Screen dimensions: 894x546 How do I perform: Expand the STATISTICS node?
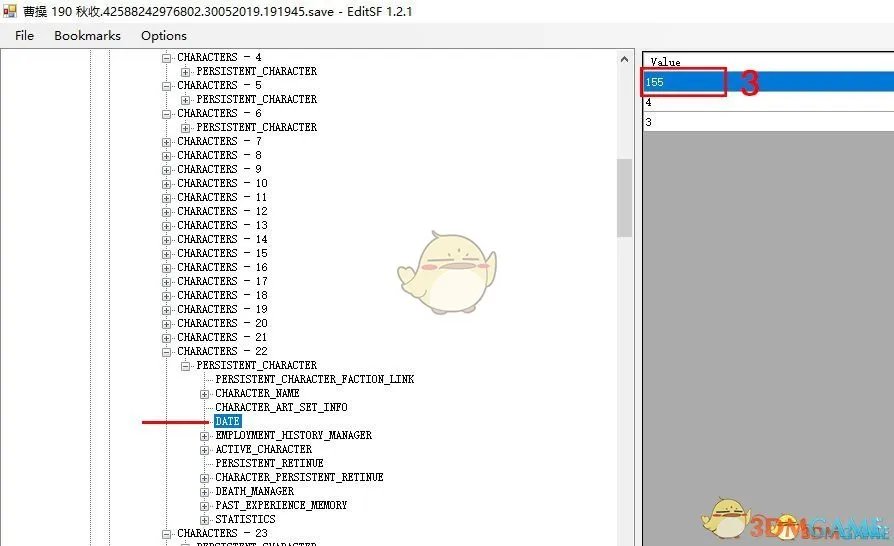coord(205,519)
